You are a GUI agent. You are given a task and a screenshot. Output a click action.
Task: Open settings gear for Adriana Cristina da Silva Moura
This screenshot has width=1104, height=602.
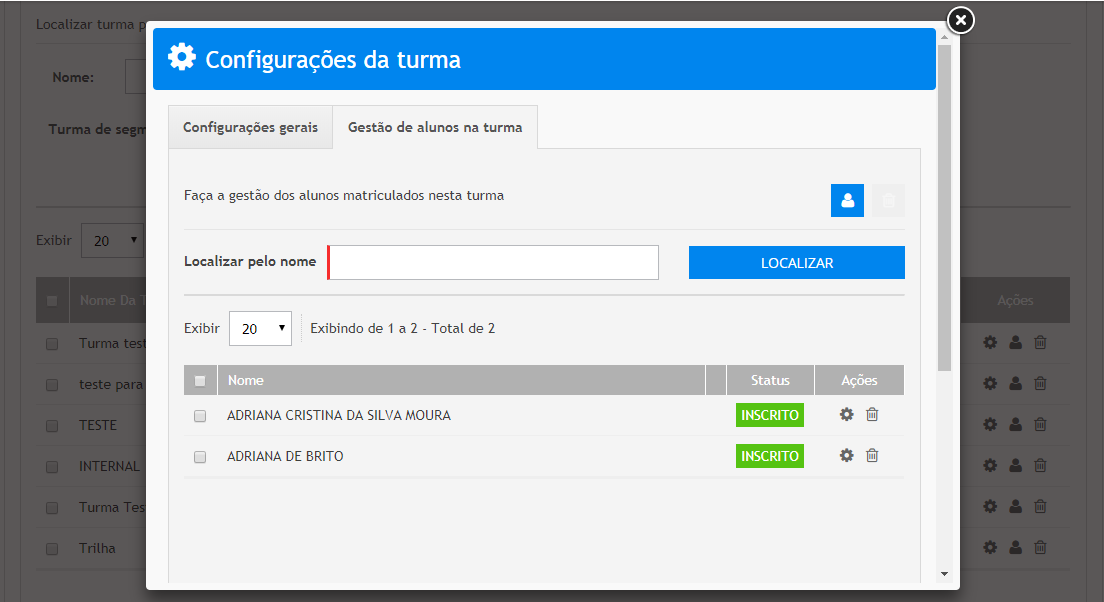(x=846, y=414)
